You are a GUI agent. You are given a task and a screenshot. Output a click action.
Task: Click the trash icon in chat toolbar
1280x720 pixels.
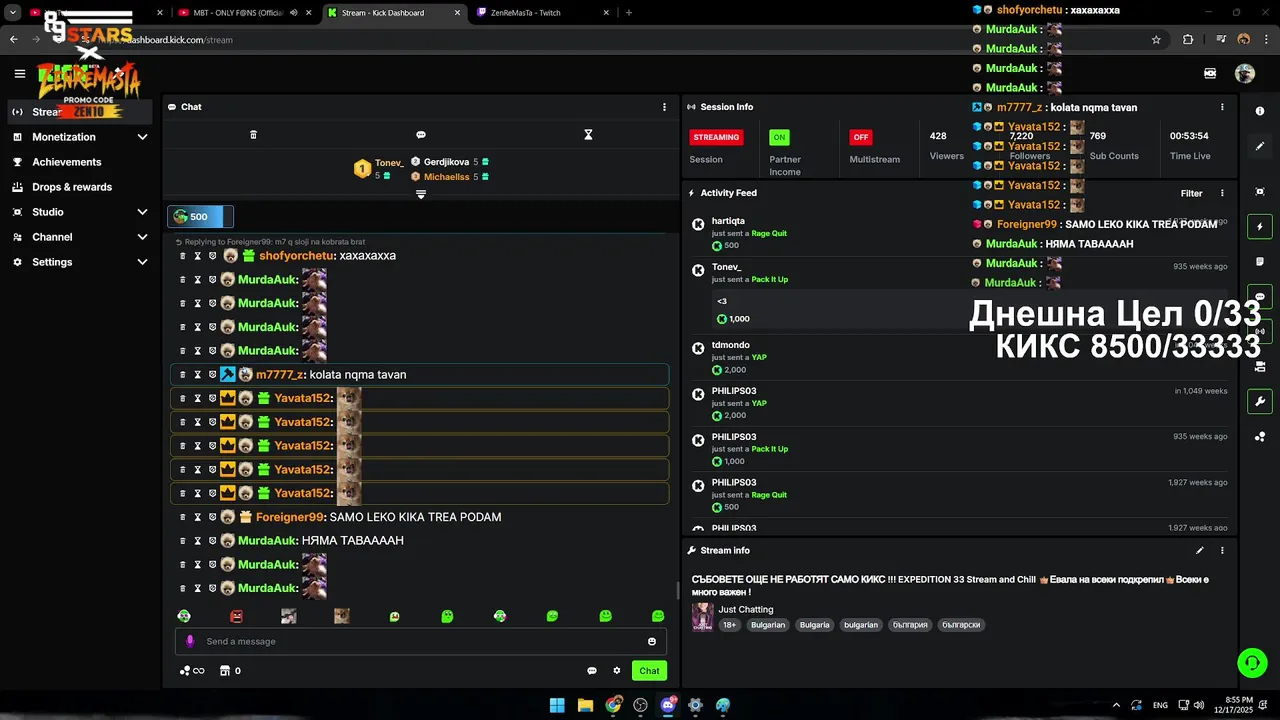pos(253,134)
